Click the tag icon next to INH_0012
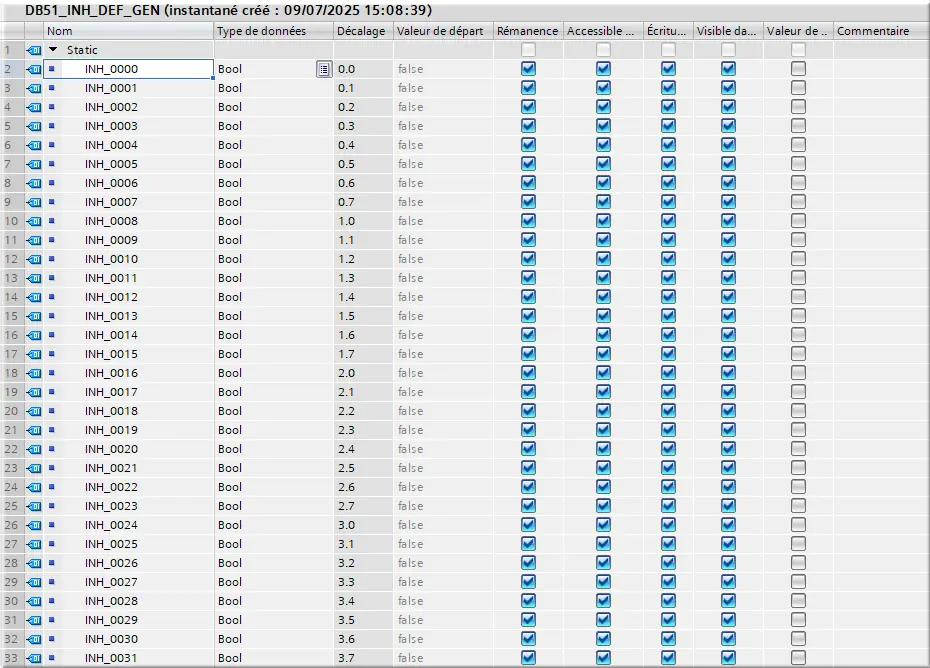This screenshot has width=930, height=668. (x=34, y=297)
